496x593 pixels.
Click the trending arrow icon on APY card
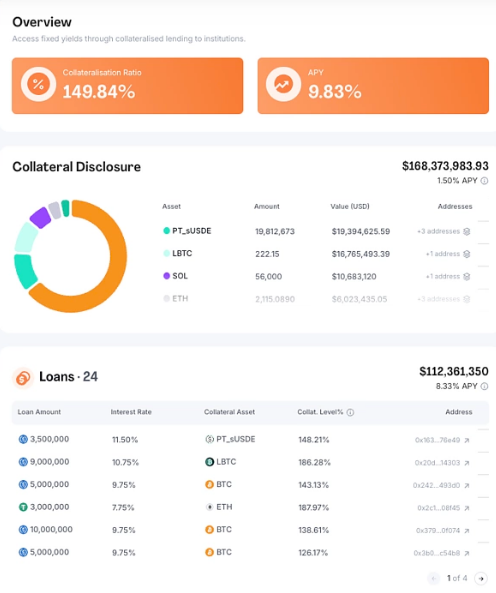[283, 84]
